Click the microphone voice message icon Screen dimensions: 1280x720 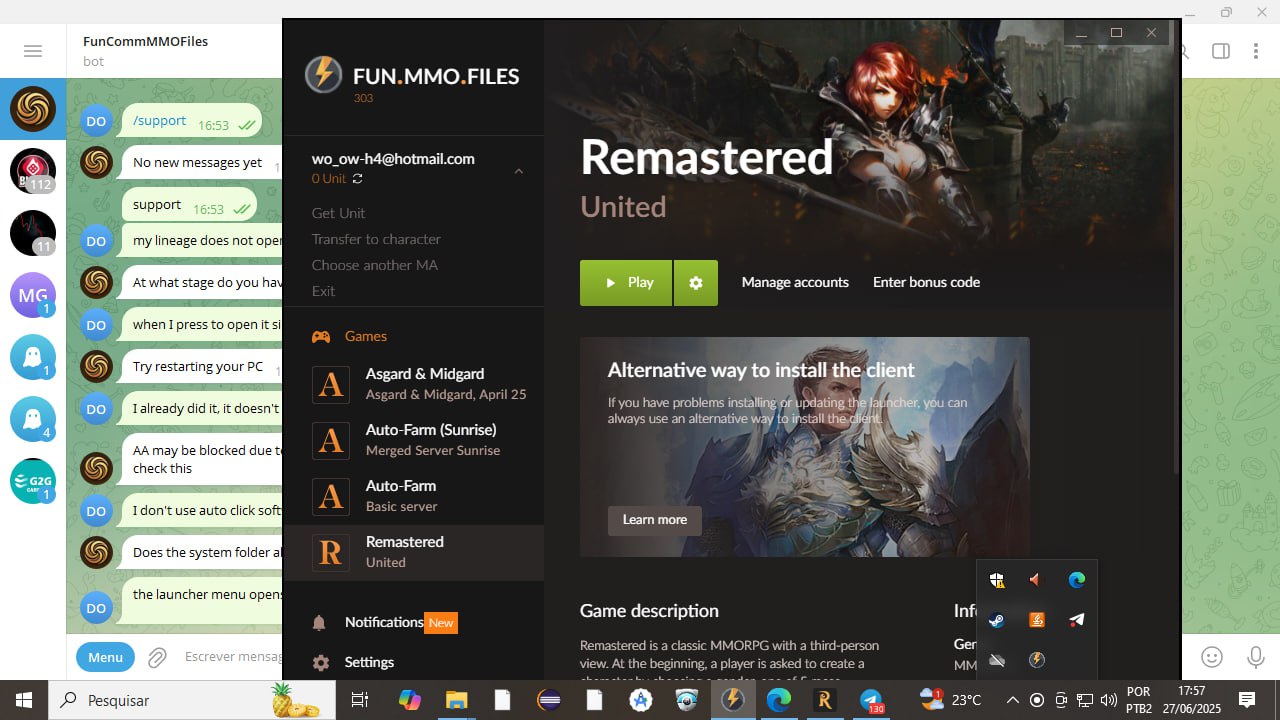click(x=1255, y=657)
